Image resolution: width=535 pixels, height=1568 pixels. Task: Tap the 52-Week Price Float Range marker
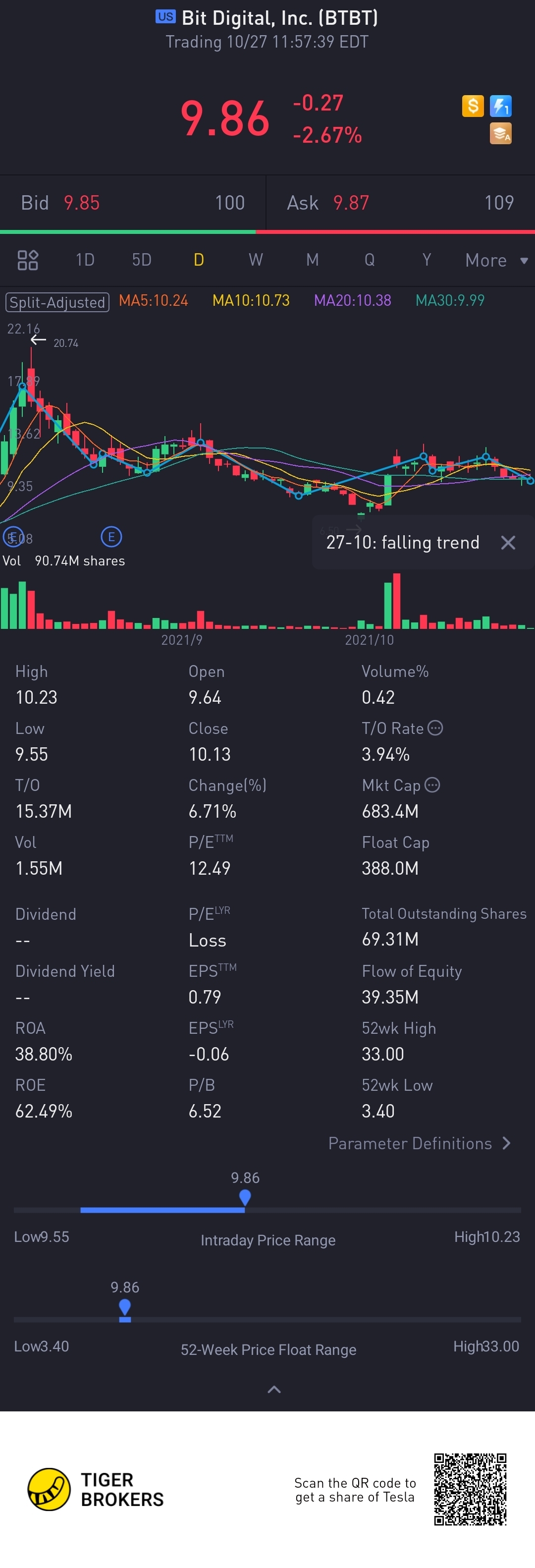pos(125,1307)
